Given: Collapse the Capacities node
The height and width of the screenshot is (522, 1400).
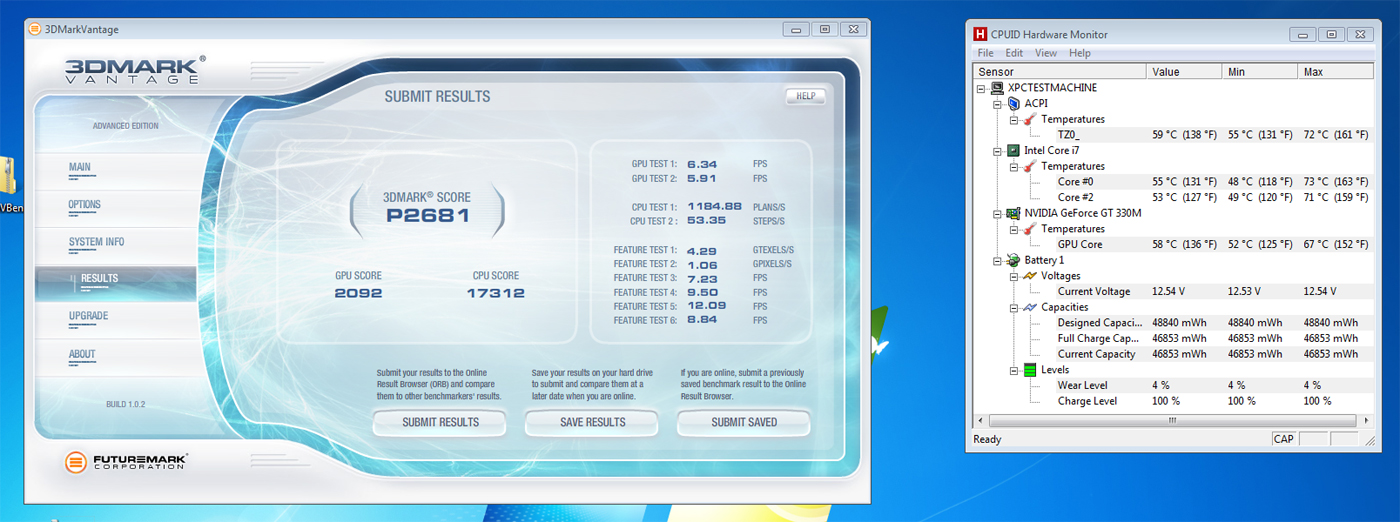Looking at the screenshot, I should (x=1014, y=307).
